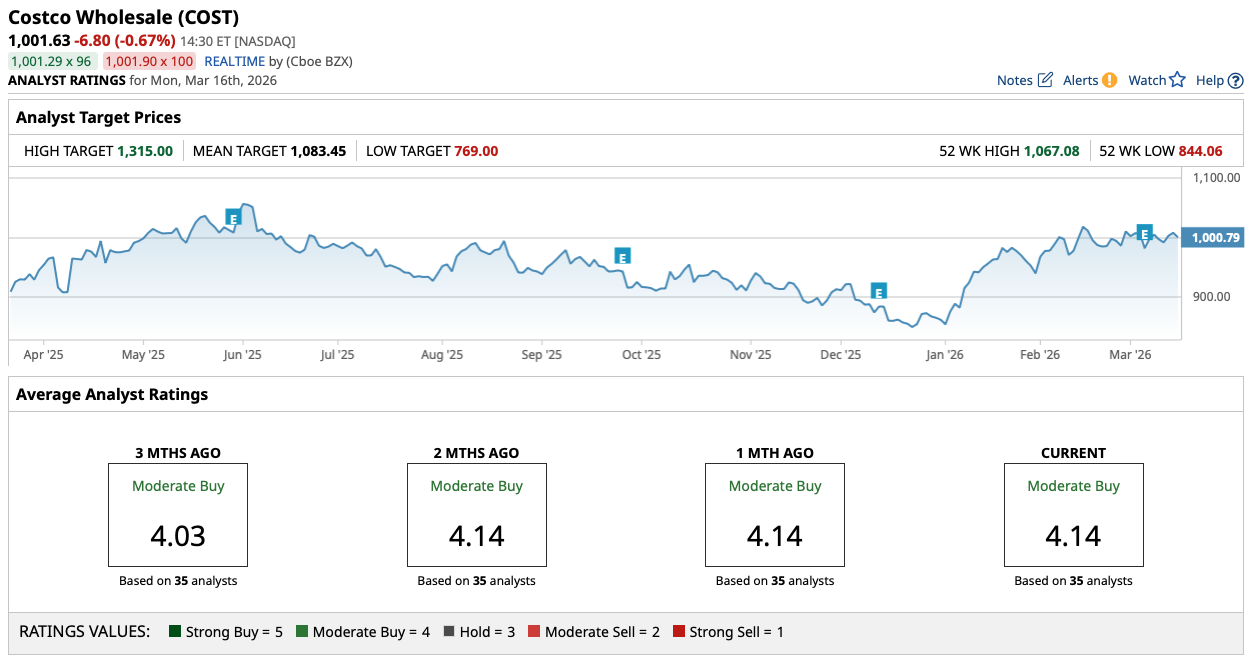Click the Average Analyst Ratings heading
The height and width of the screenshot is (665, 1259).
(x=112, y=394)
